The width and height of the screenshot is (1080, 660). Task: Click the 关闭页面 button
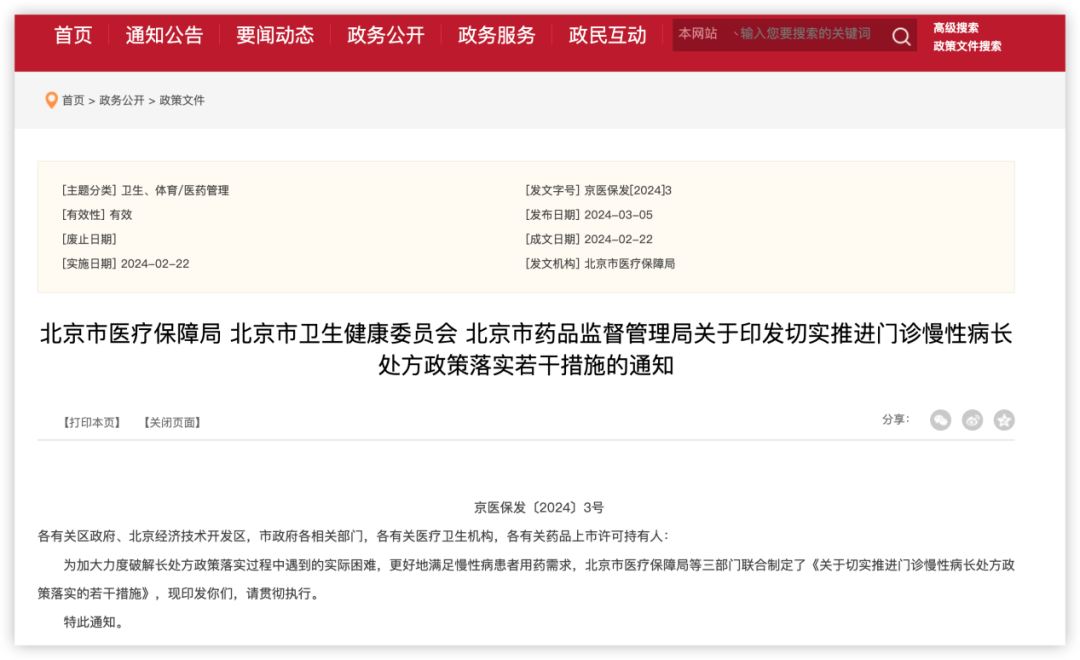172,422
